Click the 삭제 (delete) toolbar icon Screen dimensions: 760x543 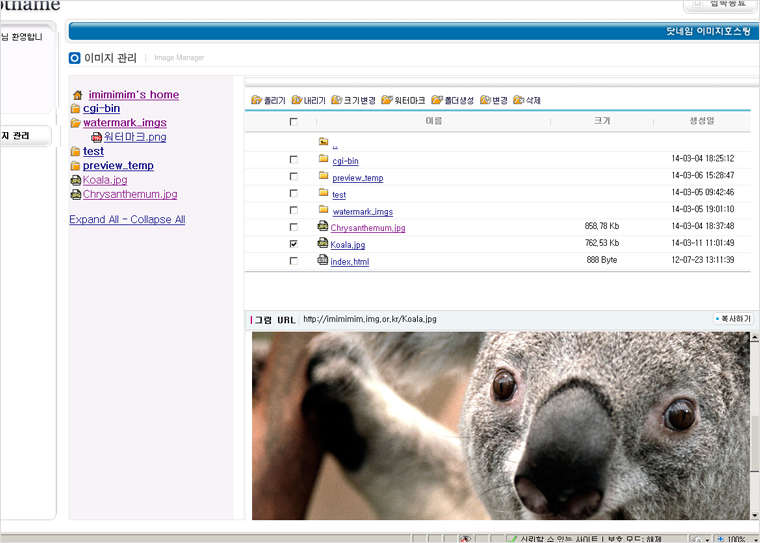click(519, 100)
